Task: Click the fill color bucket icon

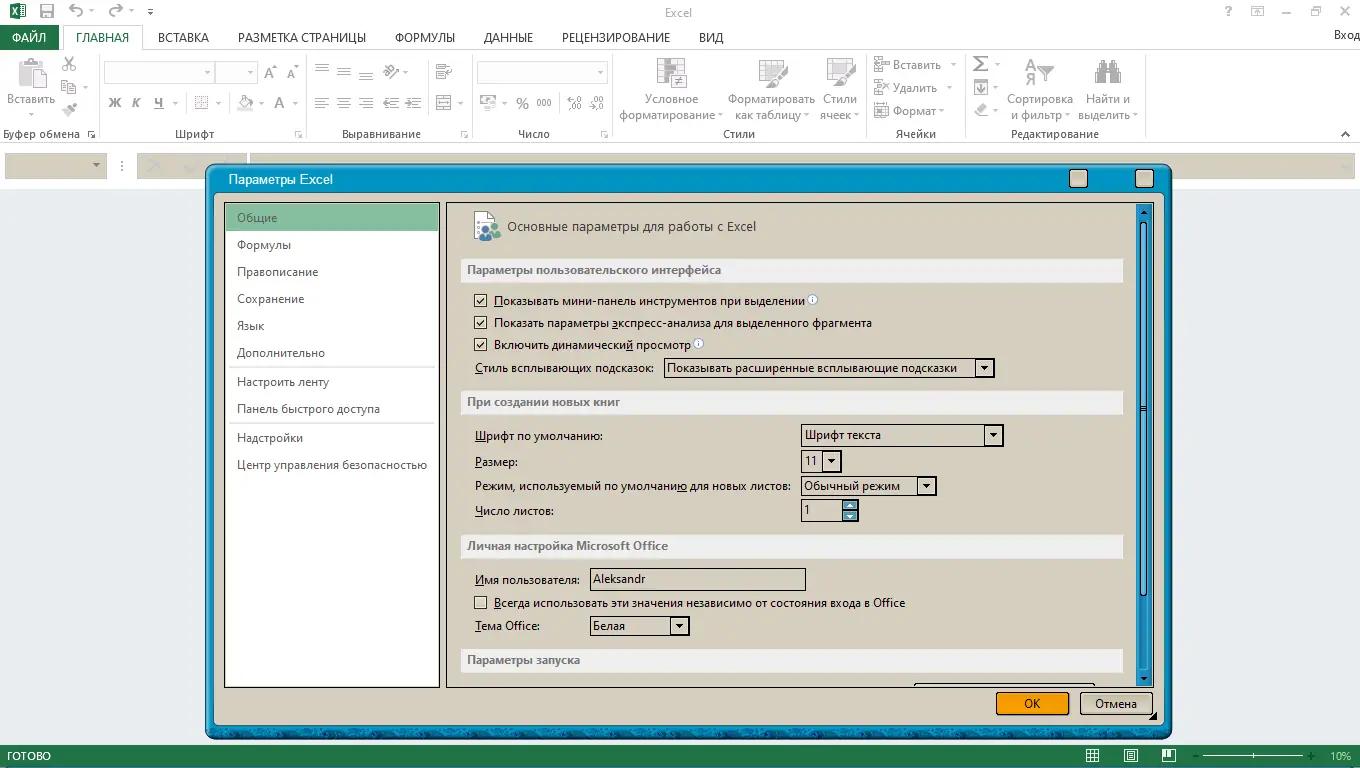Action: [245, 103]
